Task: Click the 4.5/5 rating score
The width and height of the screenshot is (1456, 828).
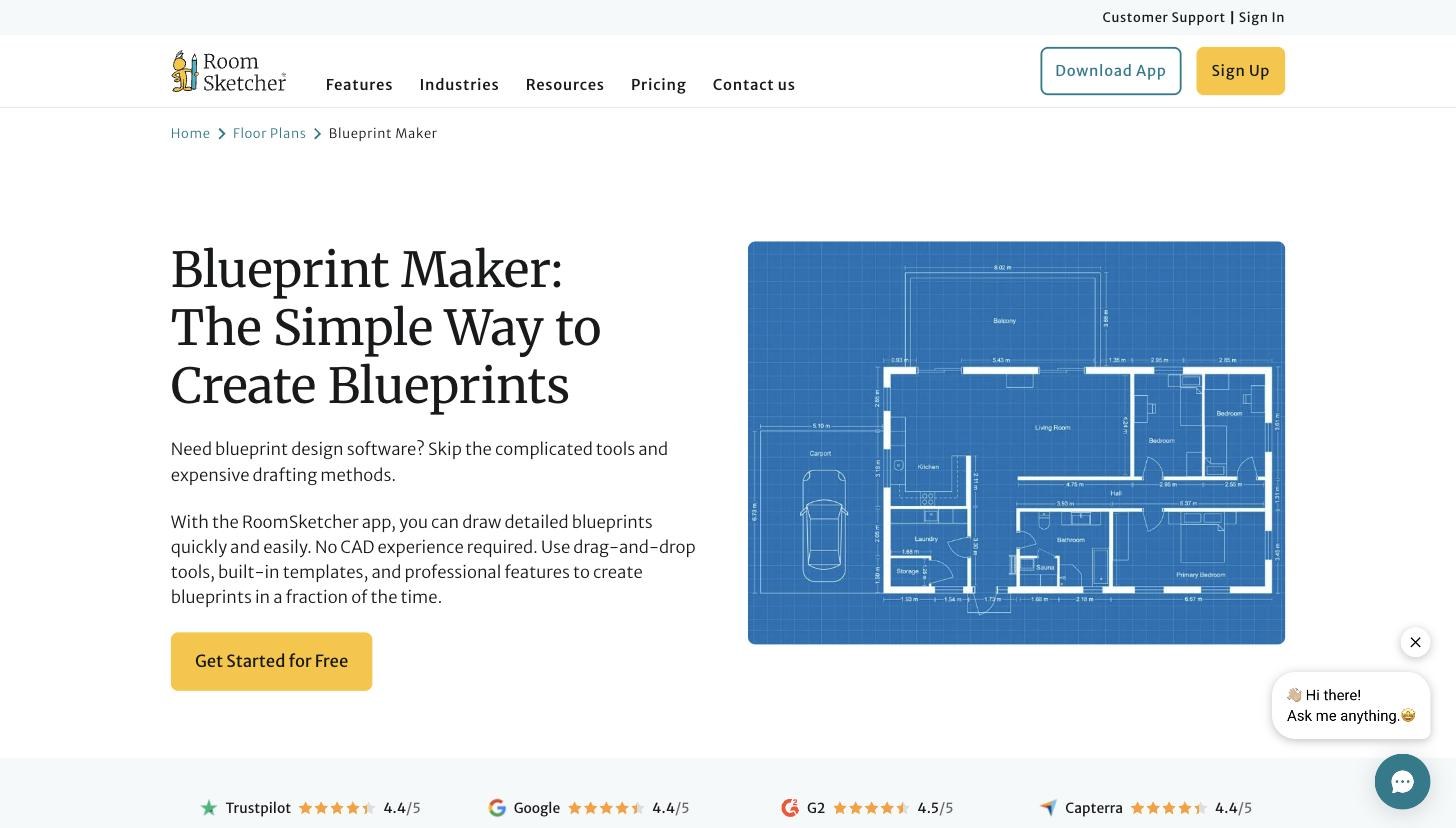Action: coord(935,808)
